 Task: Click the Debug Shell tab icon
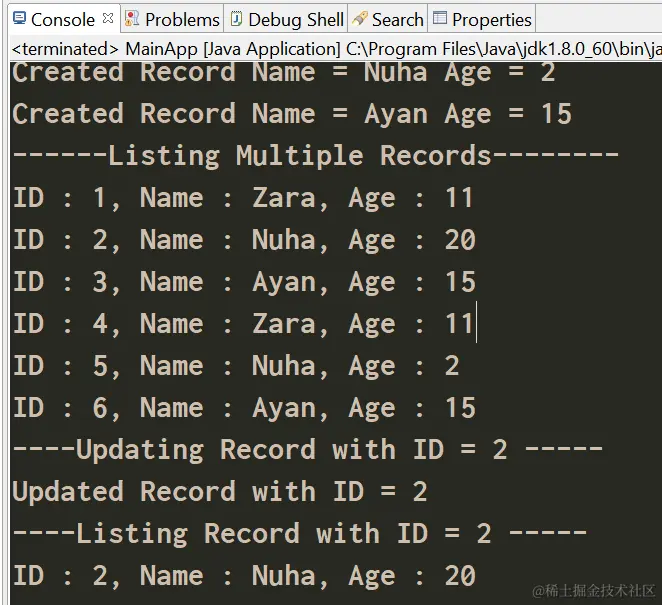point(236,18)
